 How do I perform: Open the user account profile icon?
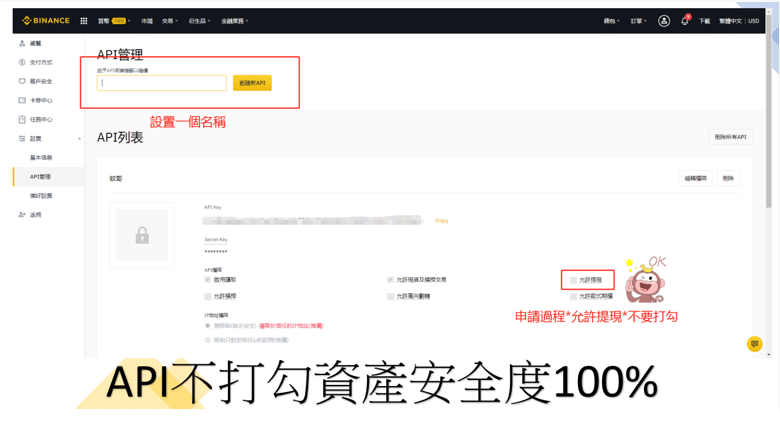664,21
